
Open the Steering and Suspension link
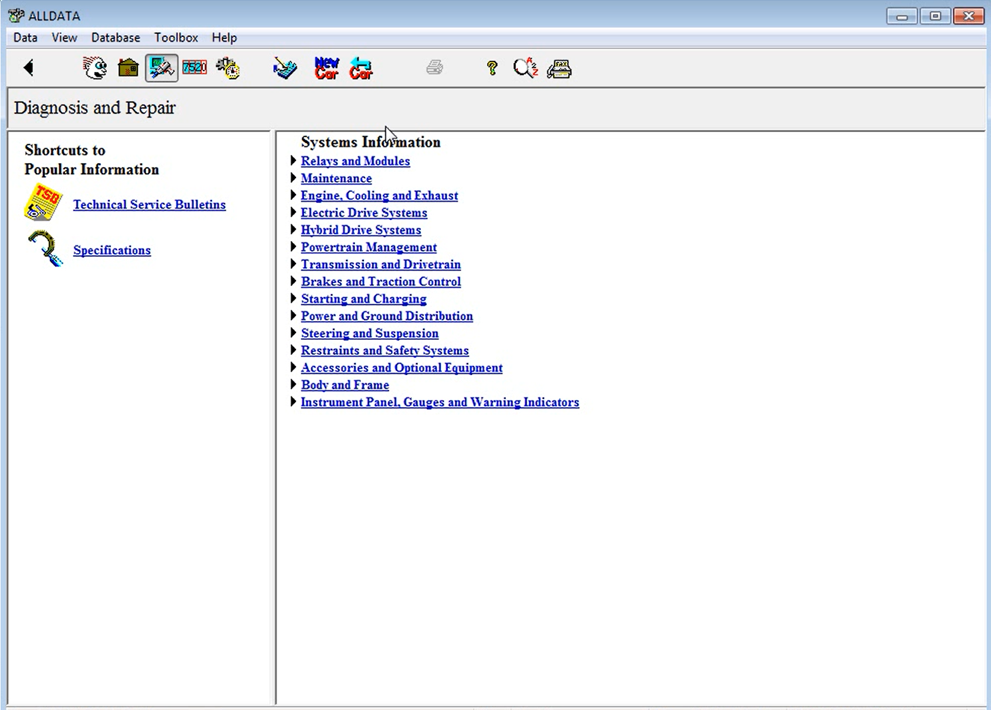pos(370,333)
